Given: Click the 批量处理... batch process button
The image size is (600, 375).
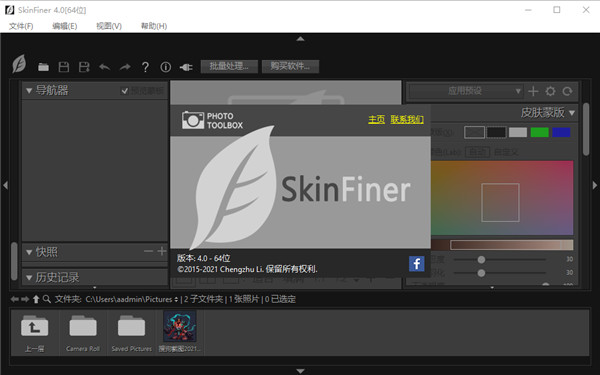Looking at the screenshot, I should pos(229,66).
